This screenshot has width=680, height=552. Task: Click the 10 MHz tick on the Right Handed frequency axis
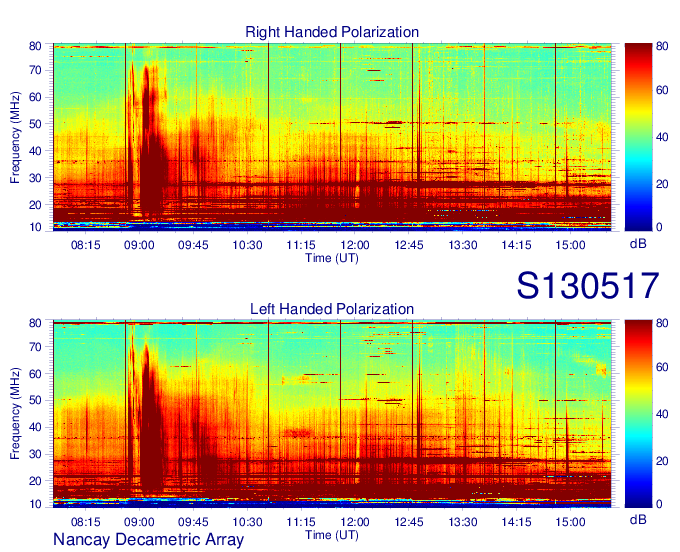(x=35, y=227)
